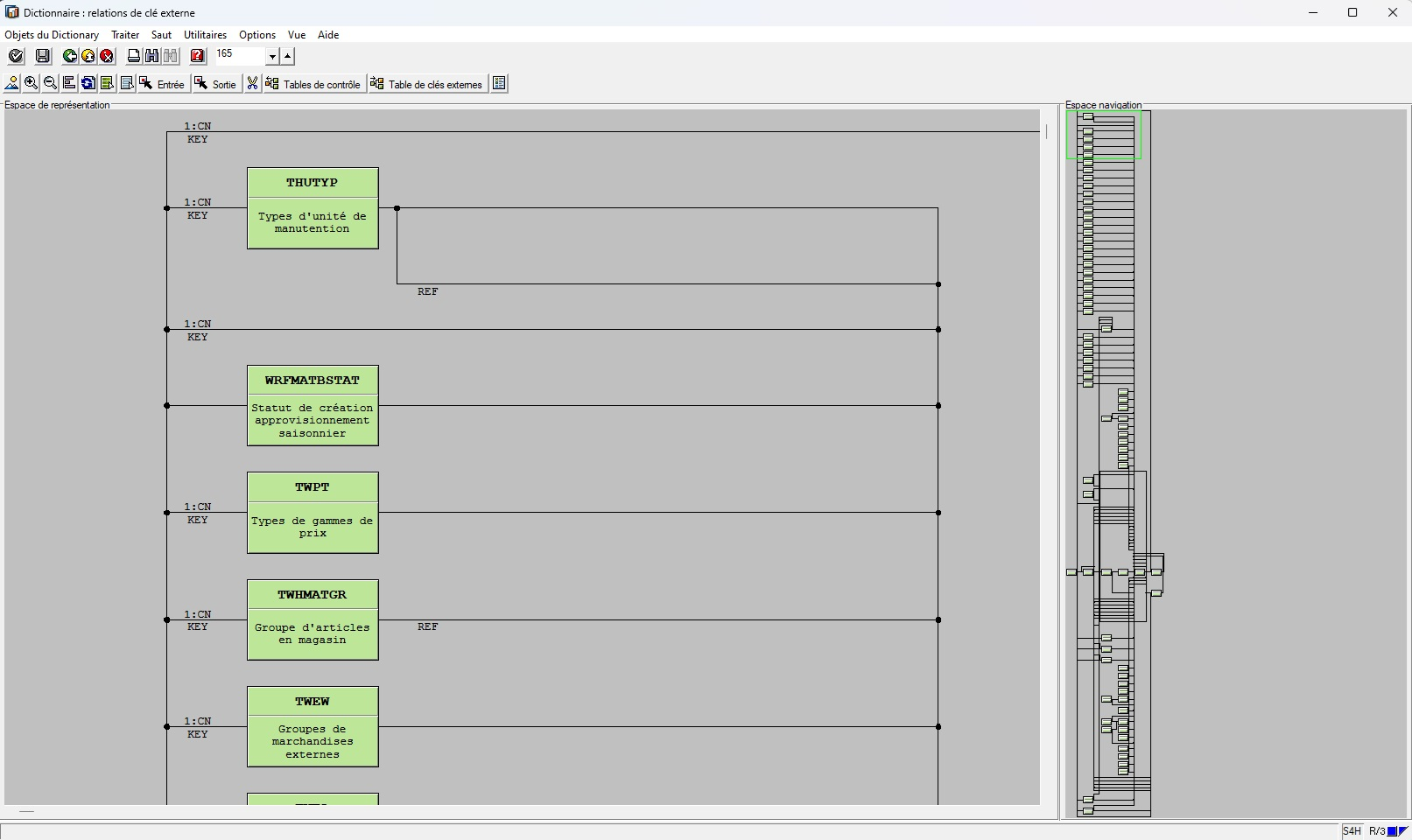Open the Utilitaires menu
The image size is (1412, 840).
point(205,35)
